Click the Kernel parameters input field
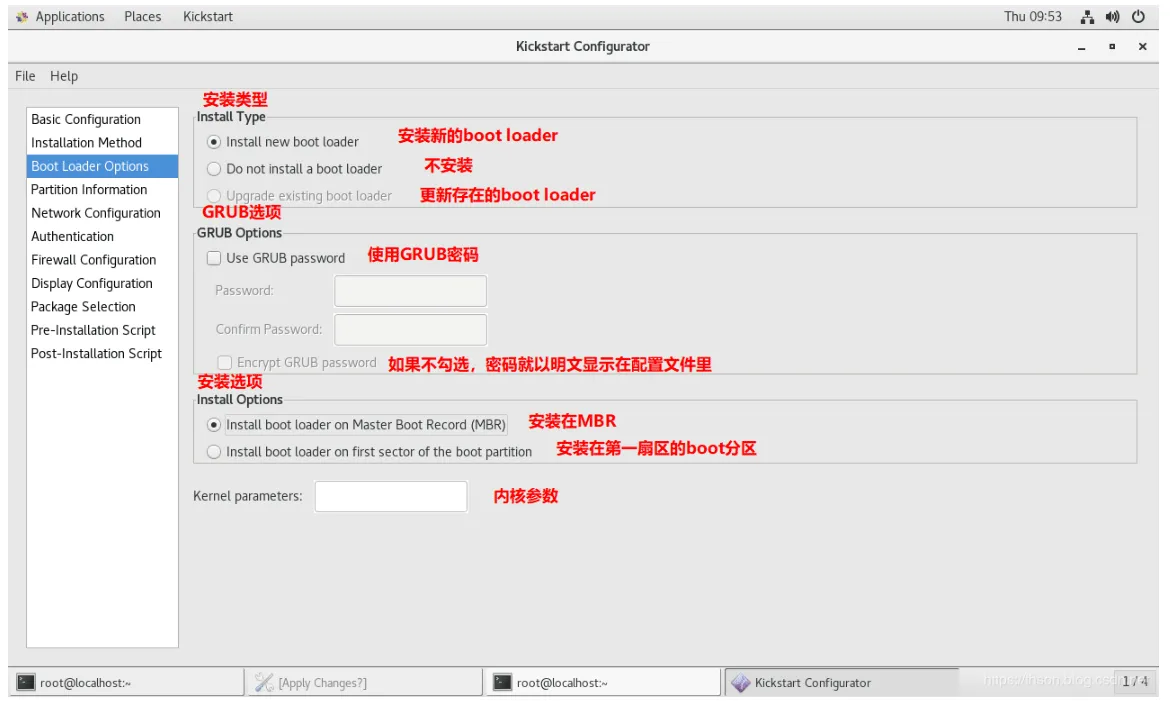Image resolution: width=1170 pixels, height=701 pixels. tap(391, 496)
